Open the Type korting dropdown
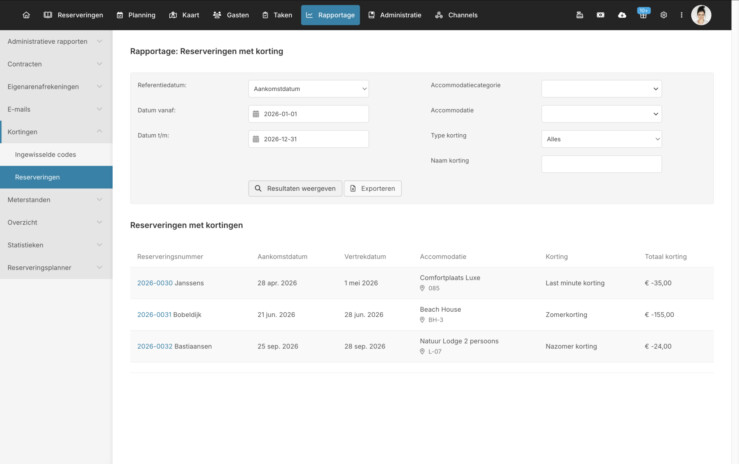The image size is (739, 464). click(x=601, y=139)
